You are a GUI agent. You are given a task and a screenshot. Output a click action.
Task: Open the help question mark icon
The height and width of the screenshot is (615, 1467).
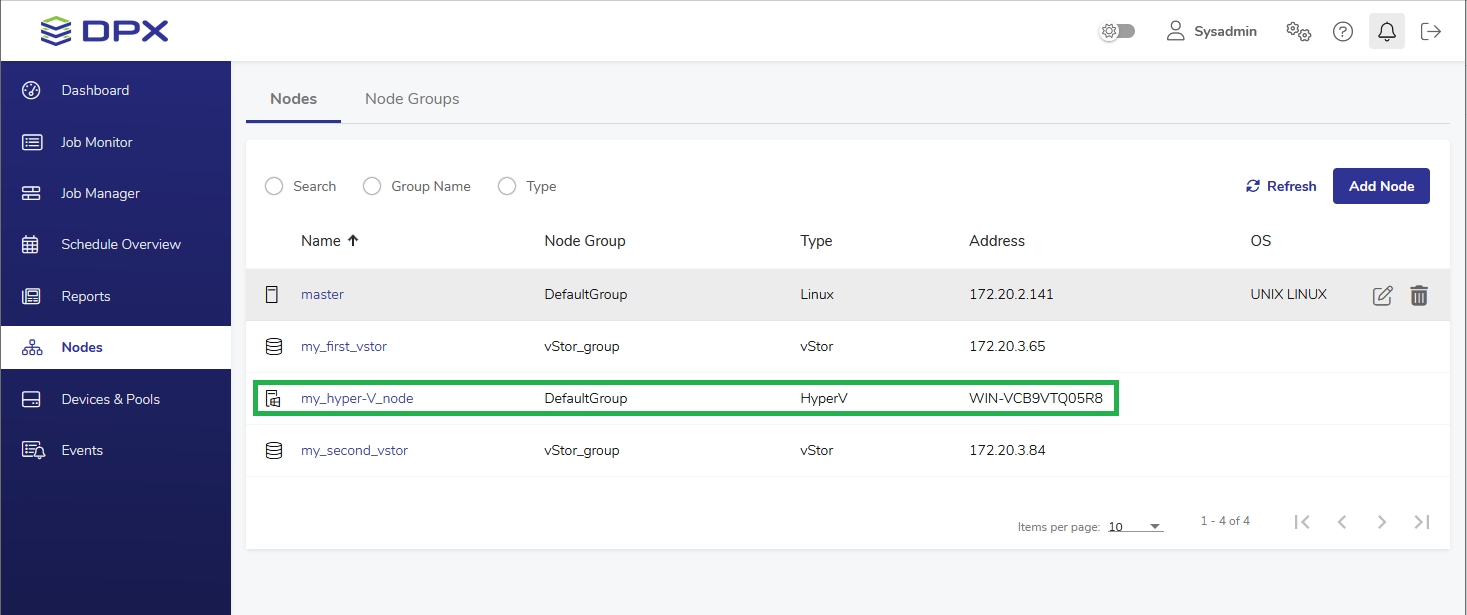pos(1342,32)
